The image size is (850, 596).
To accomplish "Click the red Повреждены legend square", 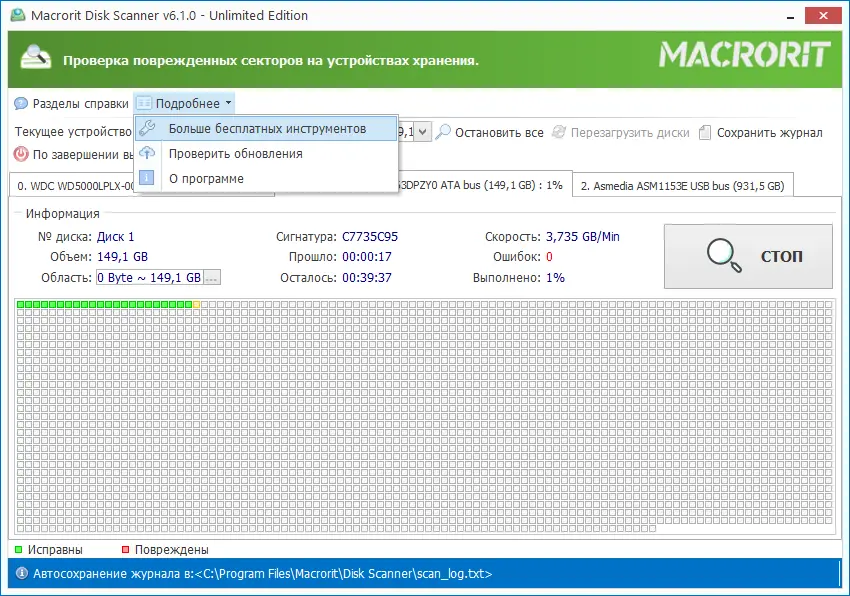I will 125,549.
